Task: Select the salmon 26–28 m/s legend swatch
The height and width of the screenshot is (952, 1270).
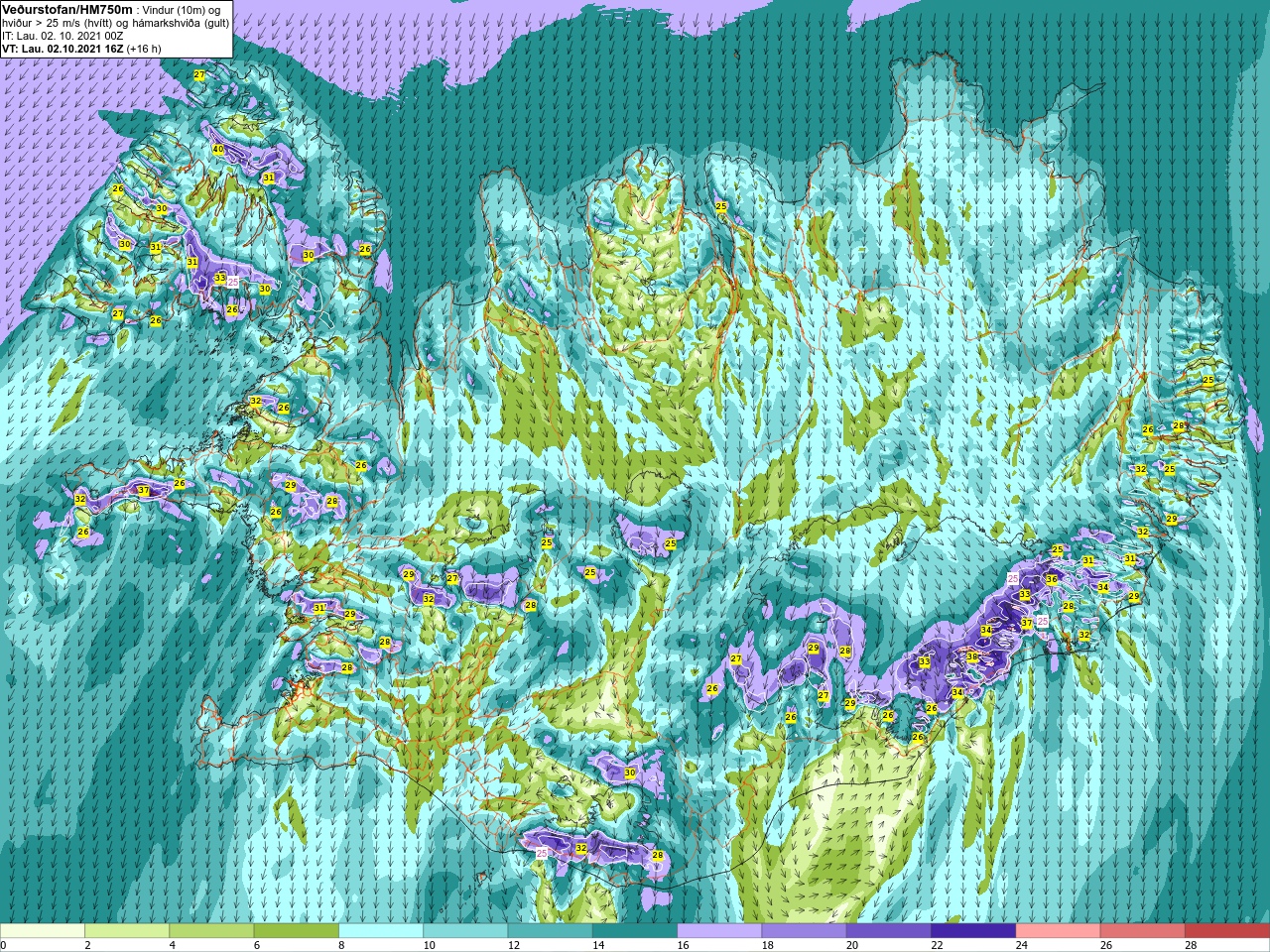Action: click(1142, 931)
